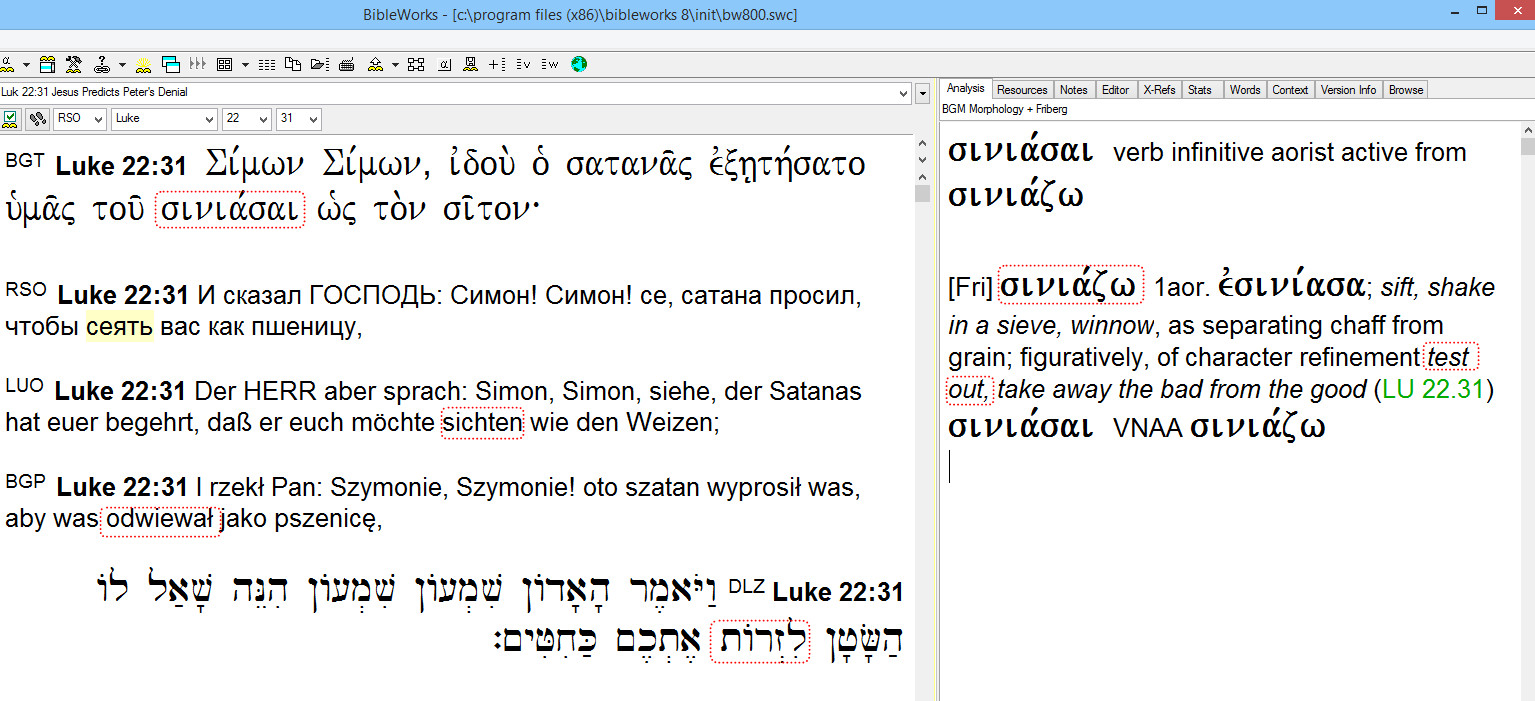Click the window-with-people toolbar icon
Viewport: 1535px width, 701px height.
tap(47, 64)
